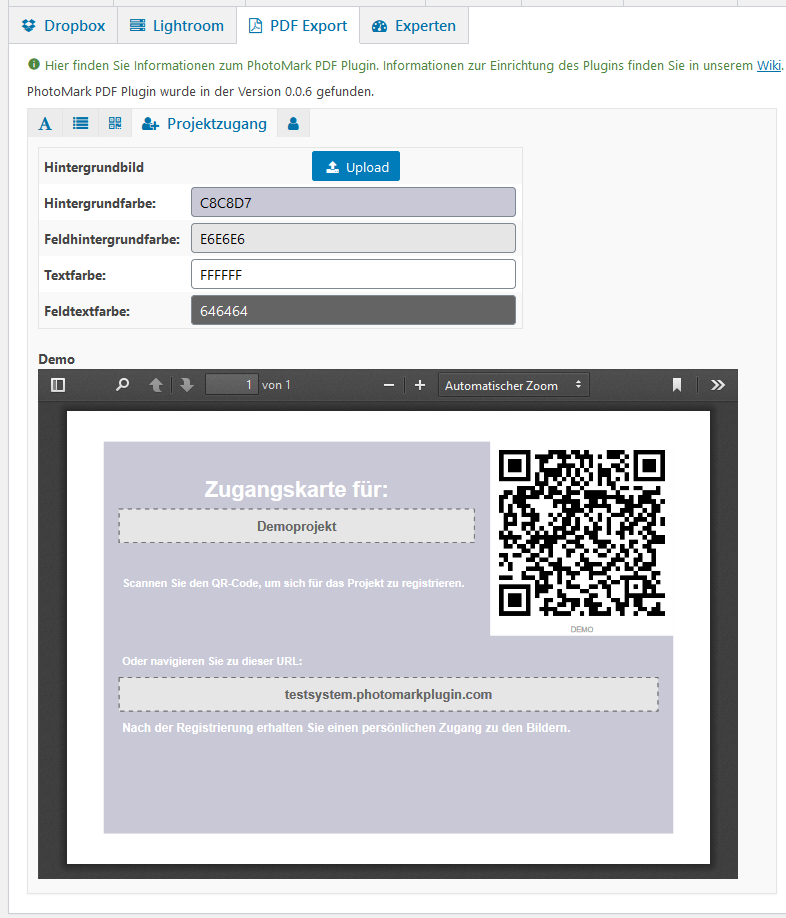Switch to the Dropbox tab
This screenshot has height=918, width=786.
(x=63, y=26)
